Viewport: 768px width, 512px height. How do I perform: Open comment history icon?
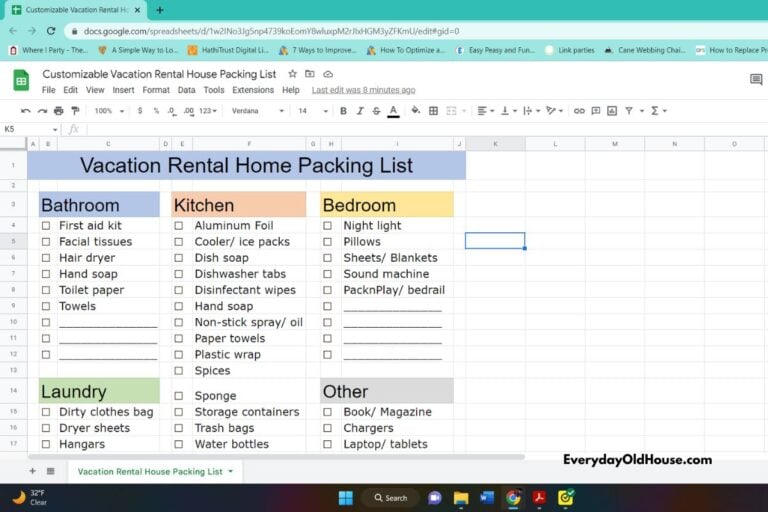(x=756, y=79)
